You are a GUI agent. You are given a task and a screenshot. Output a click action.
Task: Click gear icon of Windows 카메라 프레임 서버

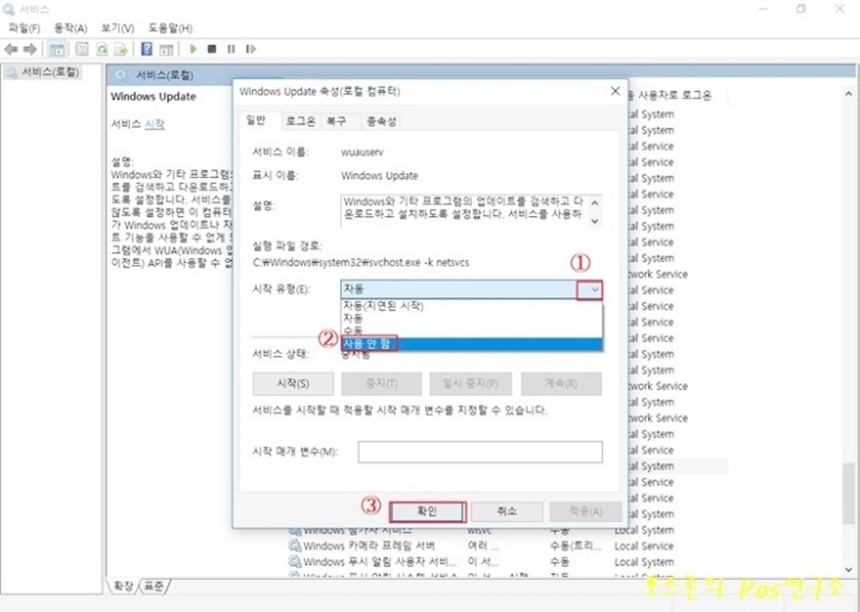click(x=295, y=546)
